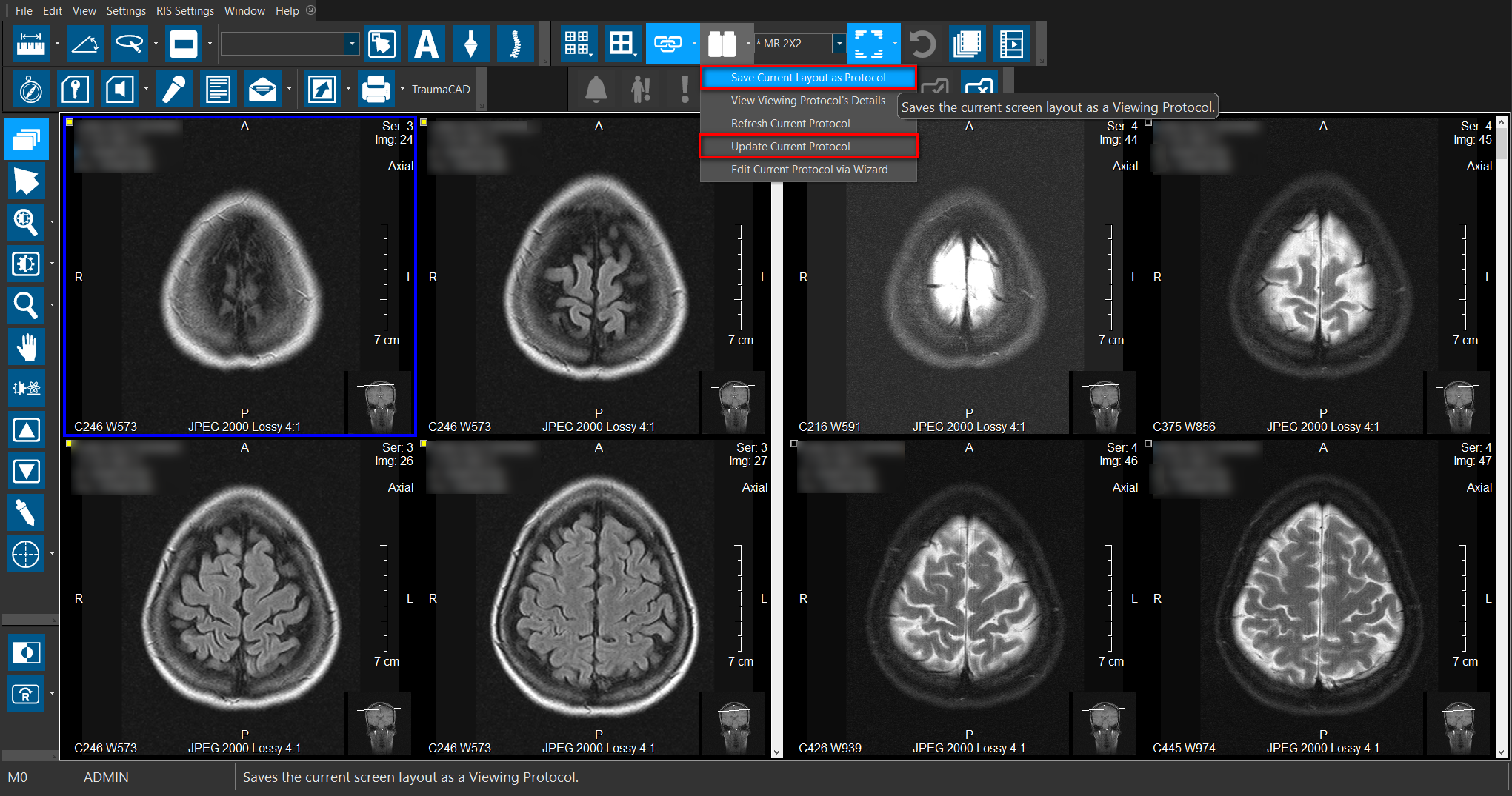Click Save Current Layout as Protocol
This screenshot has height=796, width=1512.
[807, 78]
